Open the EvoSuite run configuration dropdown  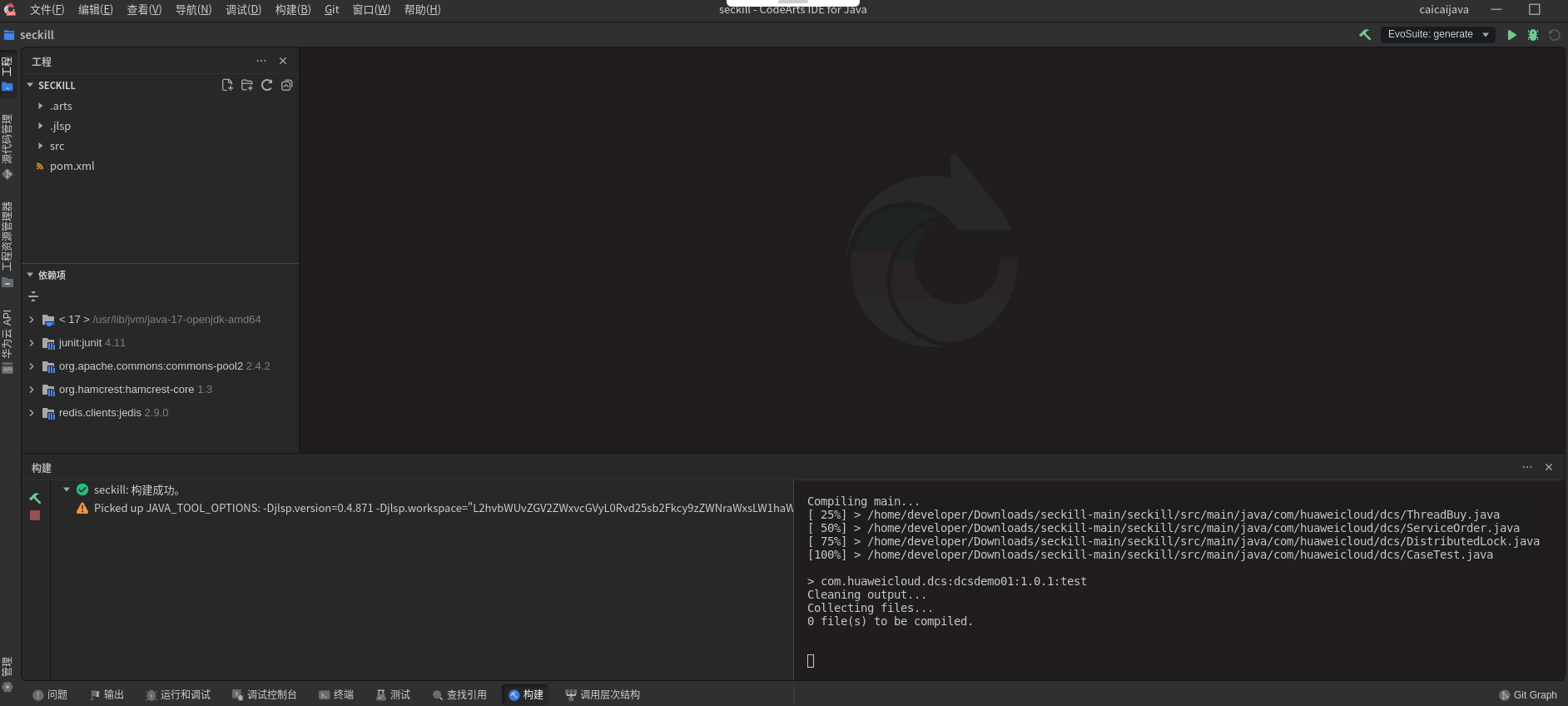tap(1438, 34)
